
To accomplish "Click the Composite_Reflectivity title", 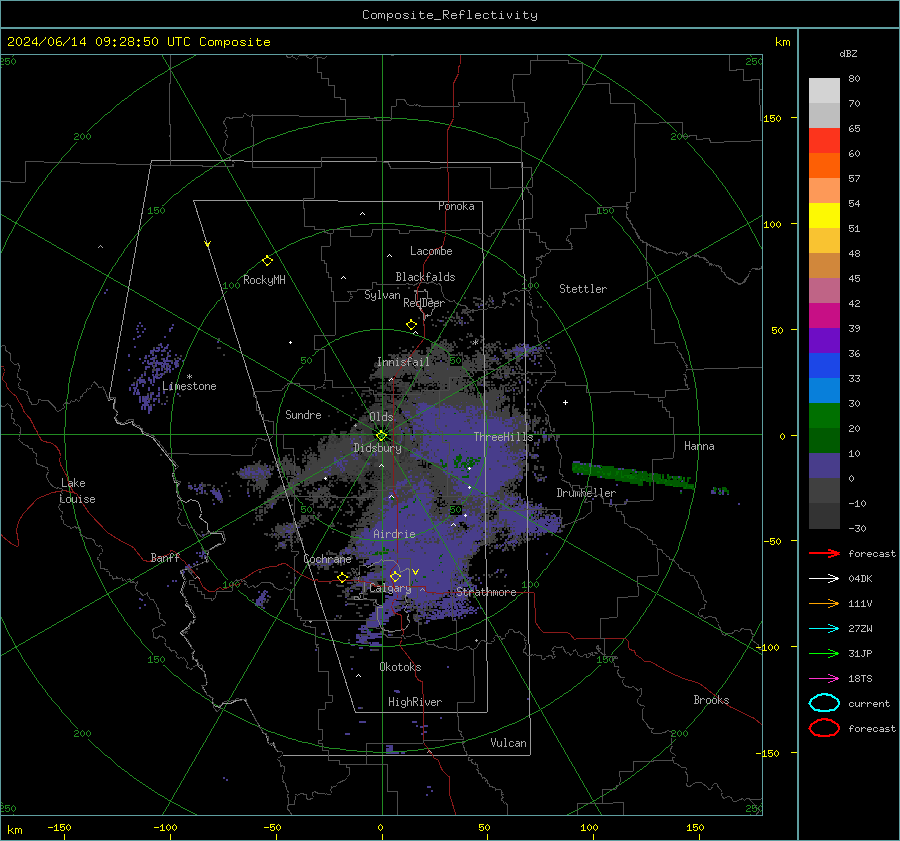I will [x=449, y=15].
